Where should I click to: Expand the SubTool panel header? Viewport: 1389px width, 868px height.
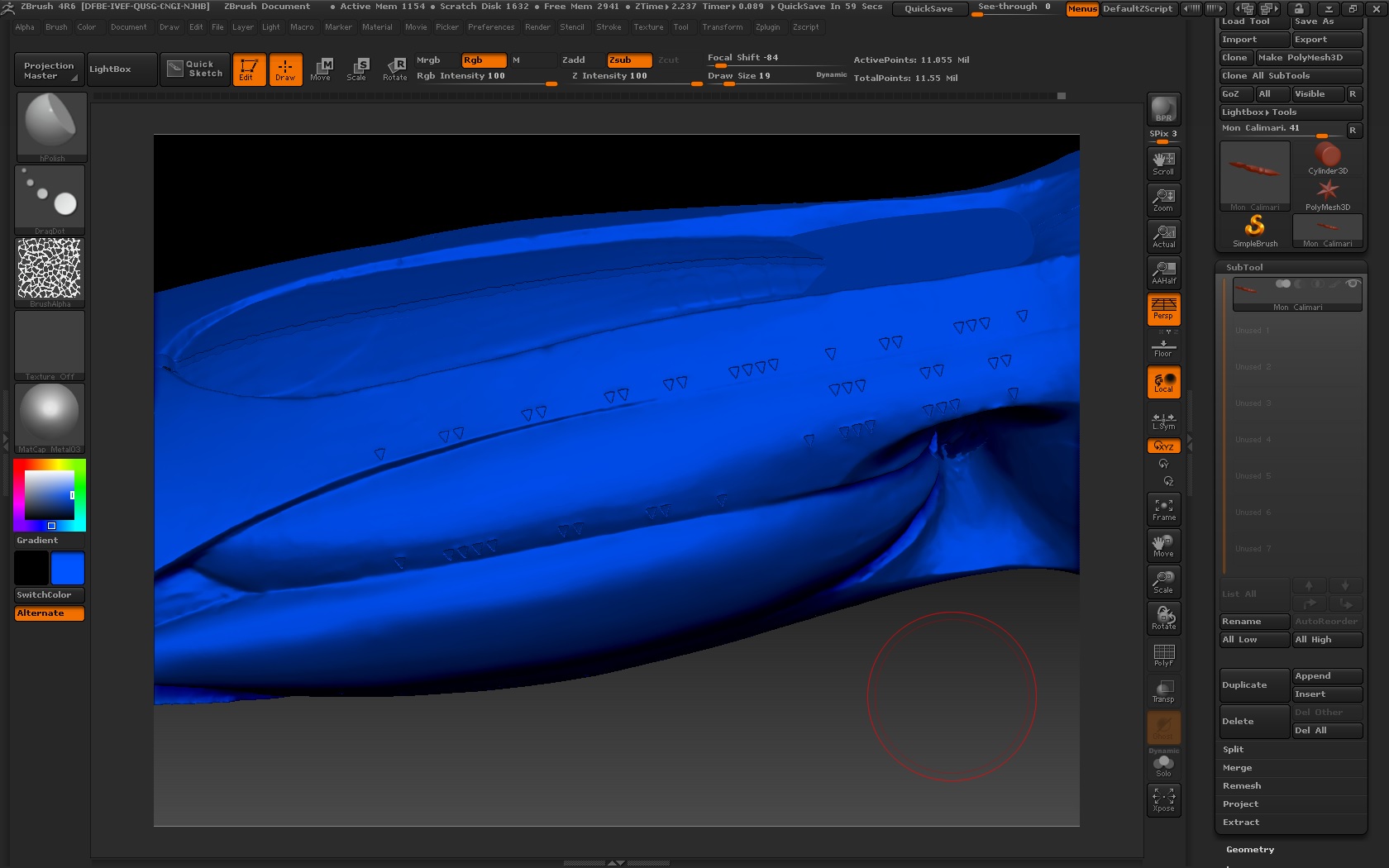(x=1244, y=267)
